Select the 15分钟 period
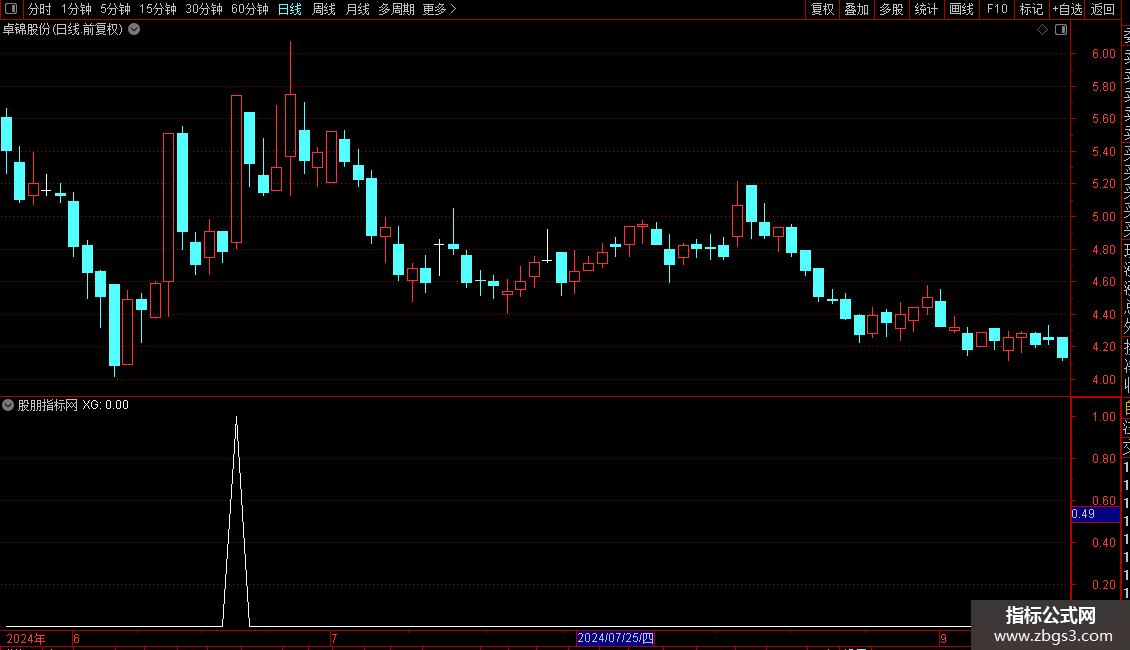Screen dimensions: 1130x650 (158, 9)
